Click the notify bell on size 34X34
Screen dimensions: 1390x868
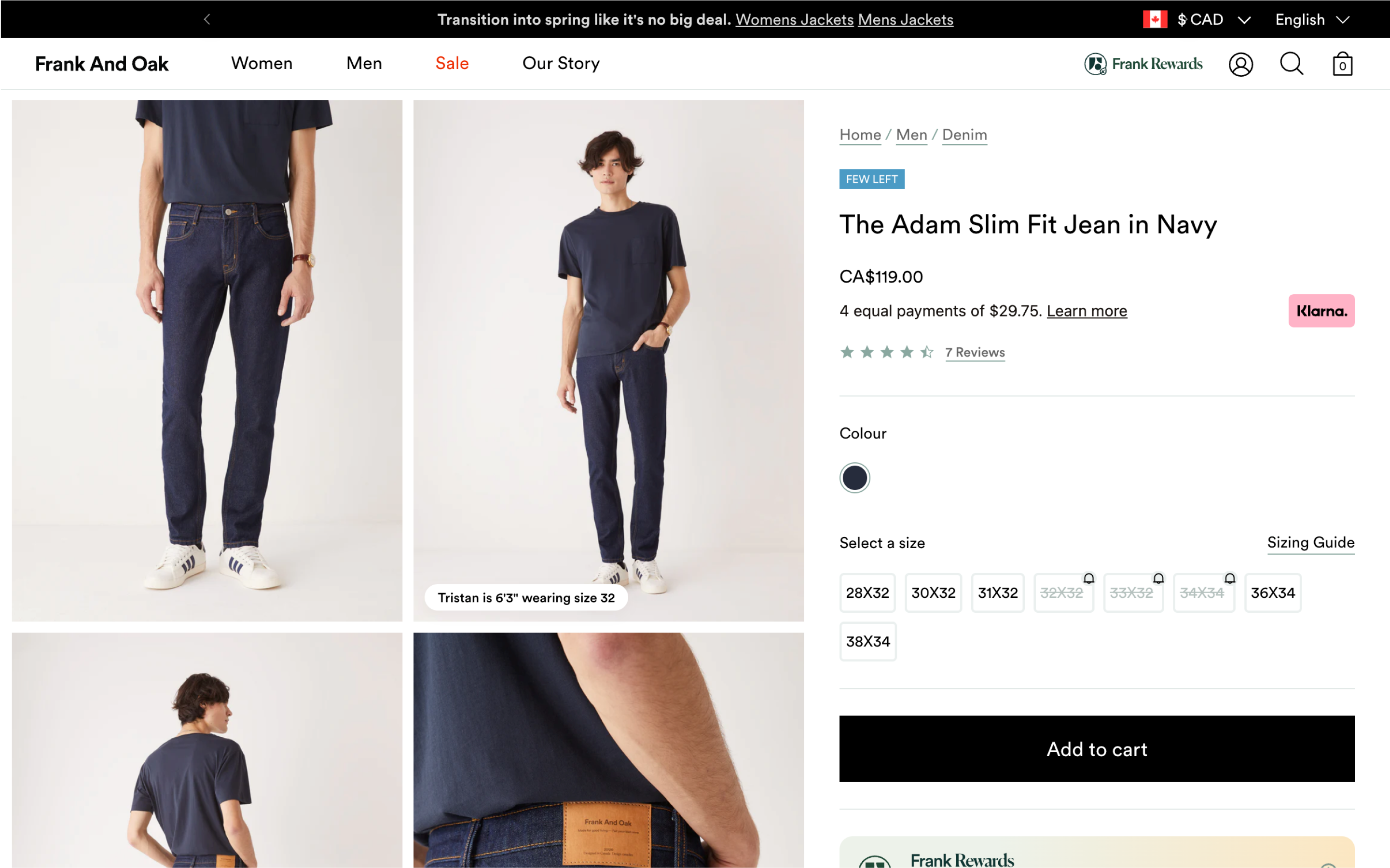(1229, 578)
